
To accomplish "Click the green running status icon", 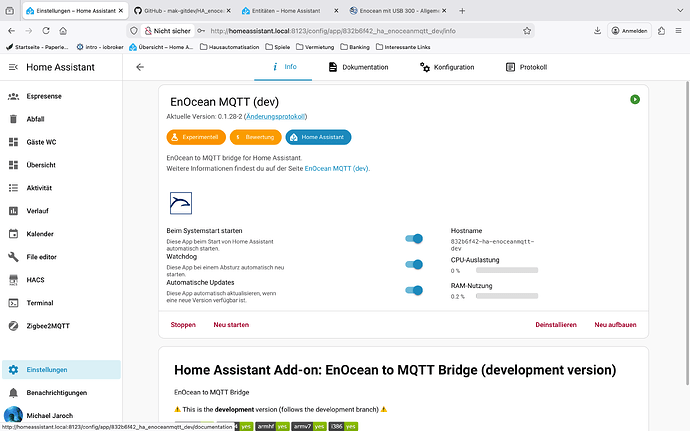I will tap(635, 99).
